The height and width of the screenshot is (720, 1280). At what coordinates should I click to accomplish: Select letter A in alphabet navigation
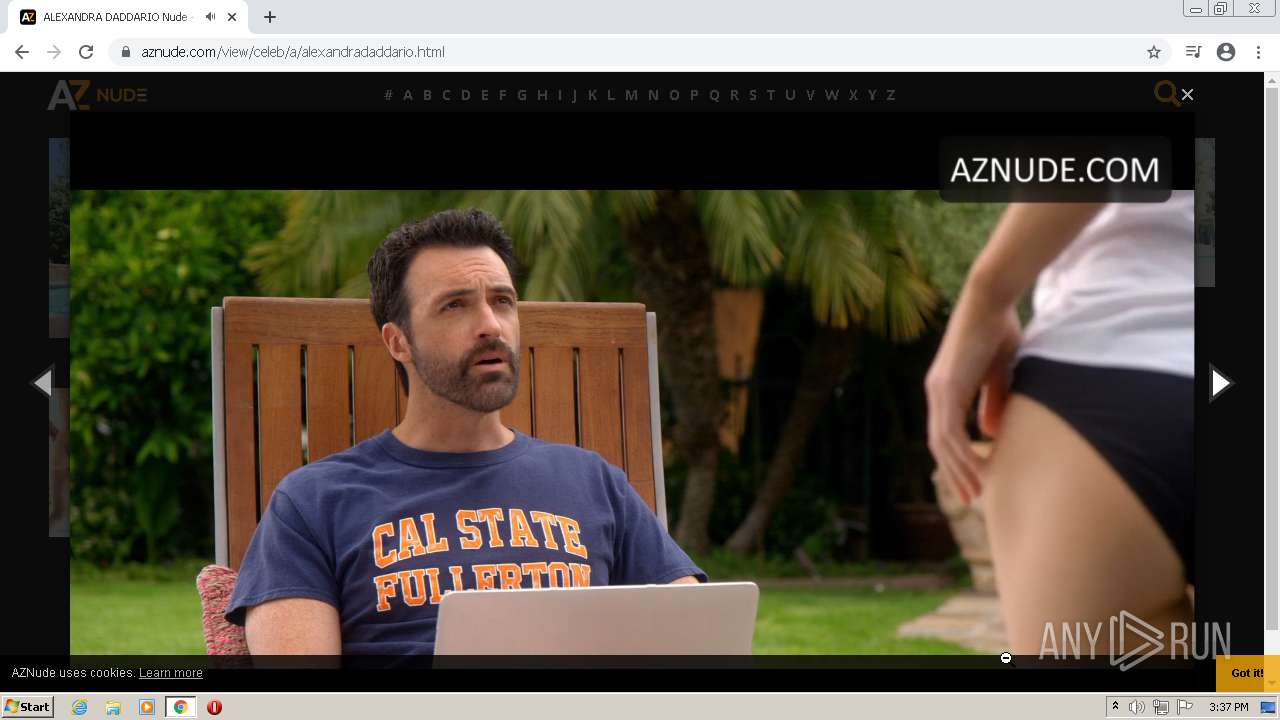[x=408, y=95]
